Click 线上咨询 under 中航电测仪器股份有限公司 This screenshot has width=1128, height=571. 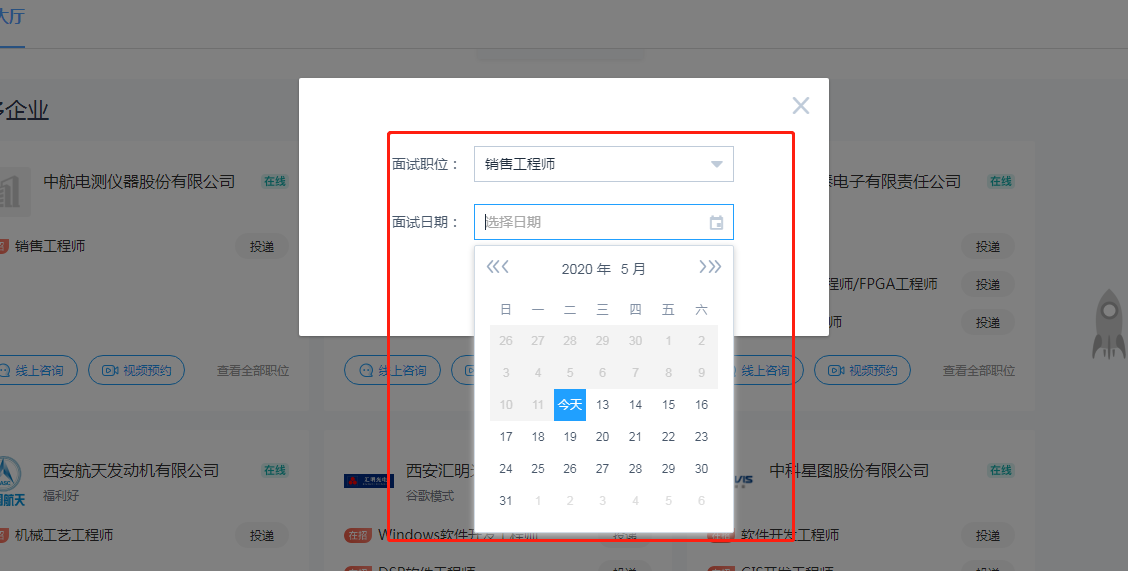(37, 371)
